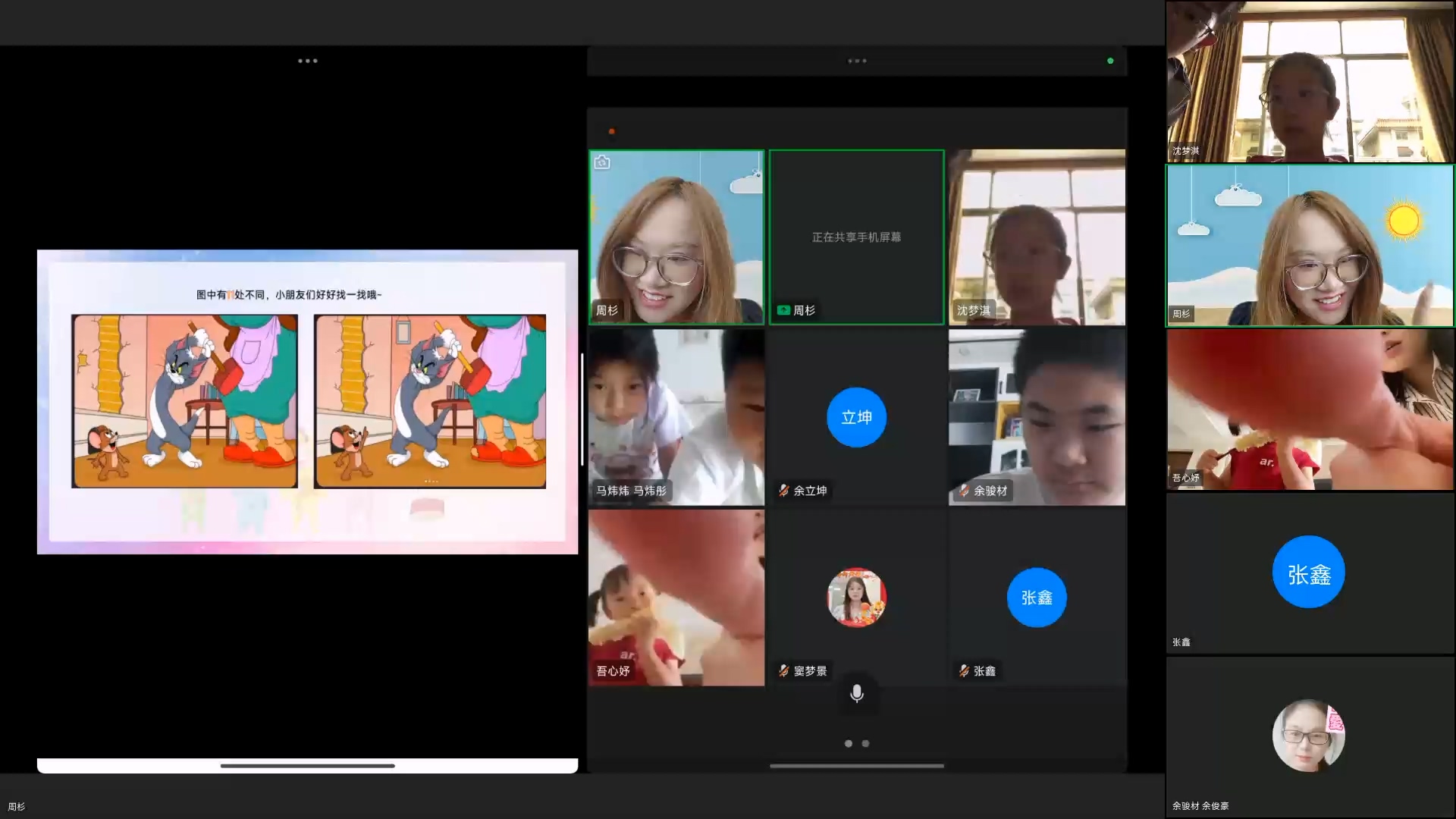Go to second page dot of gallery
This screenshot has height=819, width=1456.
click(865, 743)
